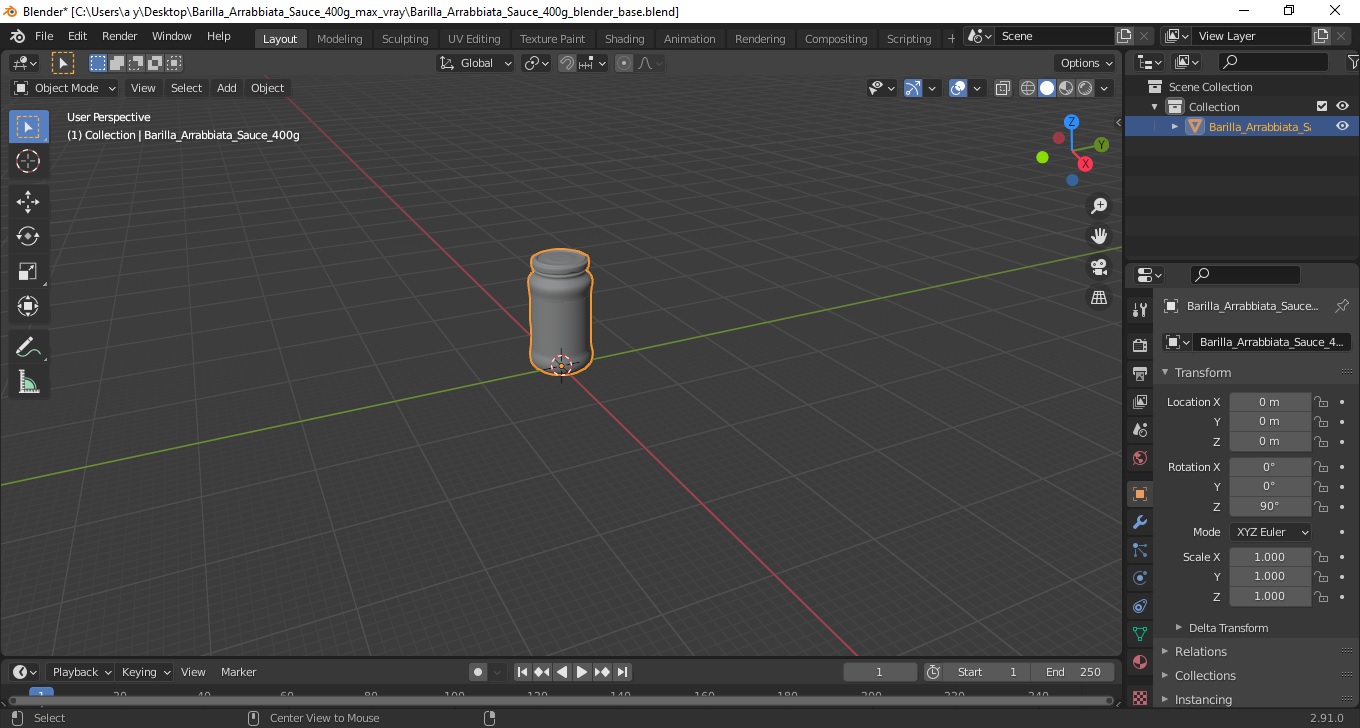This screenshot has width=1360, height=728.
Task: Open Keying dropdown in timeline
Action: tap(145, 672)
